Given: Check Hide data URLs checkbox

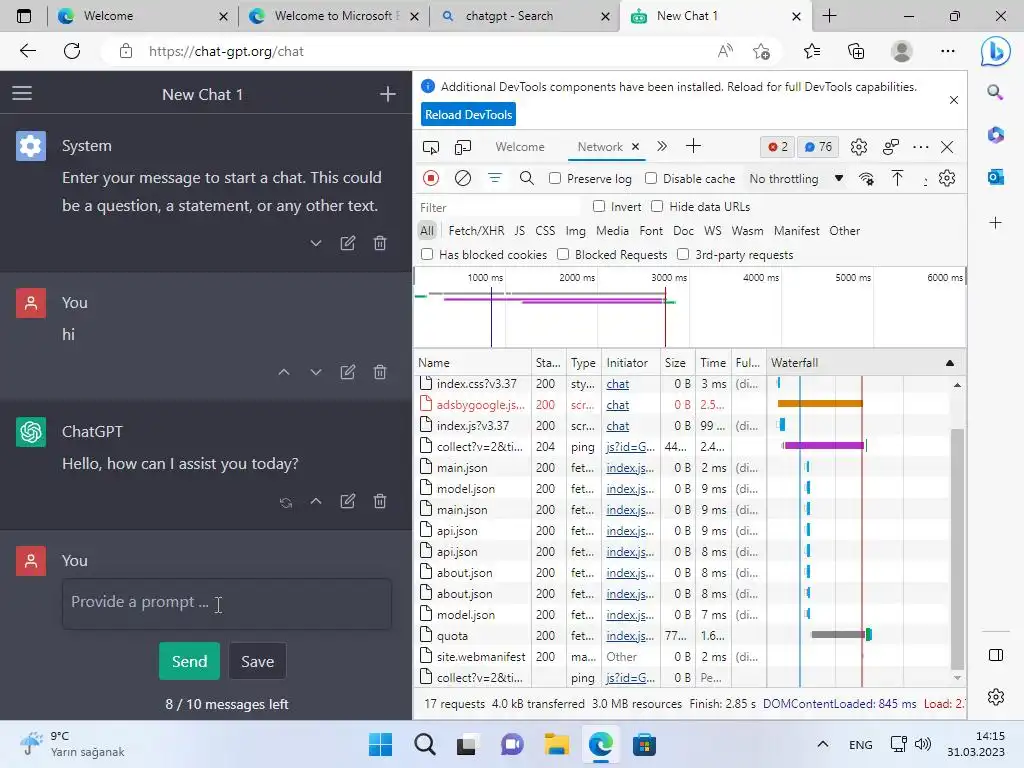Looking at the screenshot, I should (x=657, y=206).
